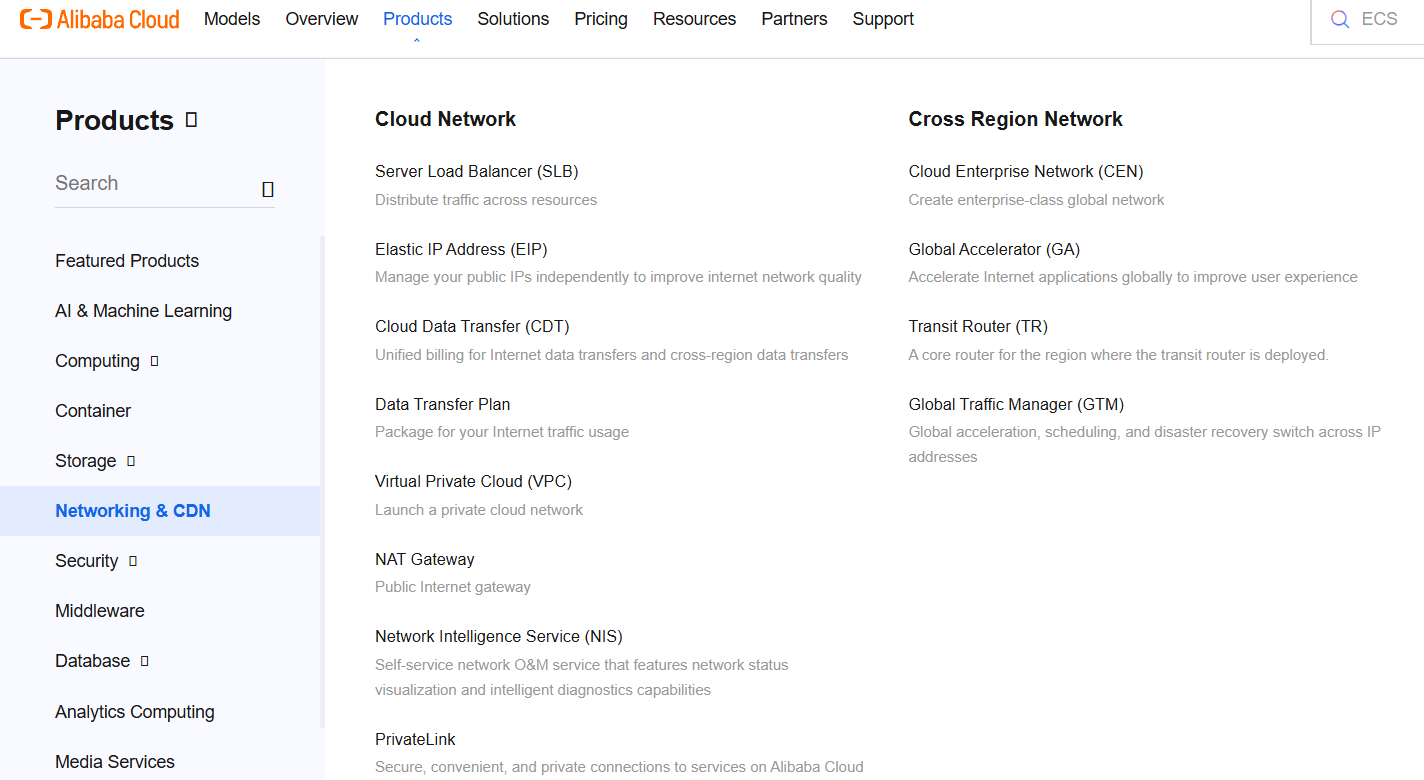Select the Middleware category
Screen dimensions: 1424x780
pos(100,611)
